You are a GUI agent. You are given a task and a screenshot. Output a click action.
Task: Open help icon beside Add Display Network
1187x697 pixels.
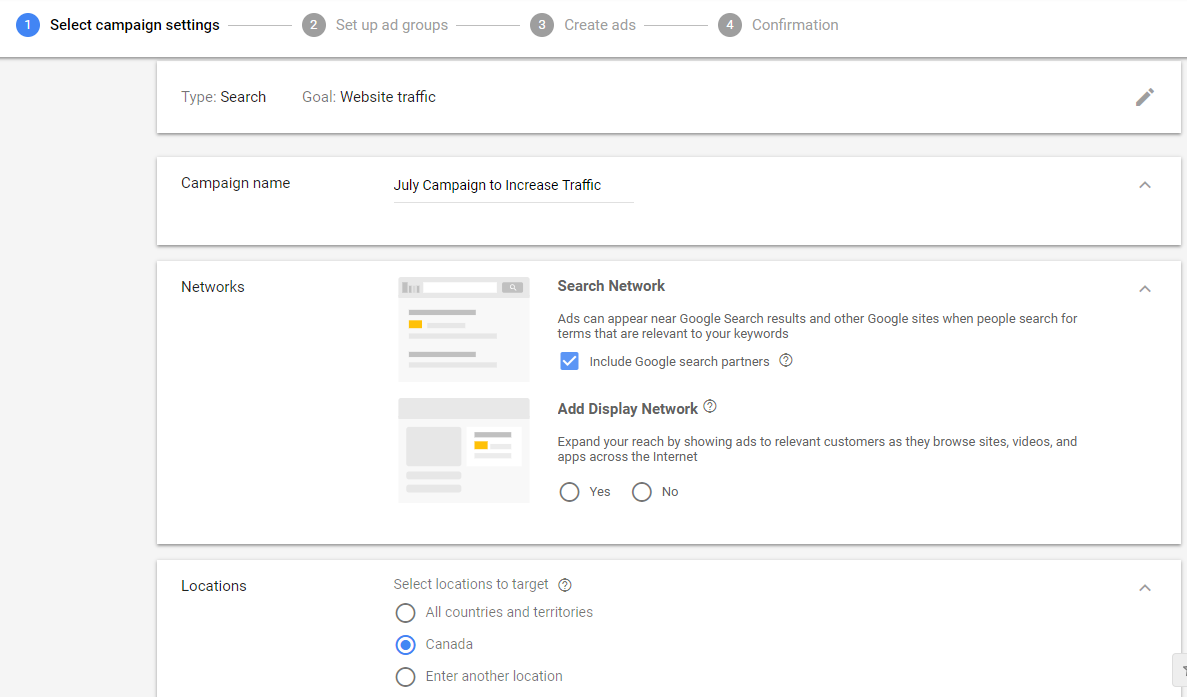(709, 406)
